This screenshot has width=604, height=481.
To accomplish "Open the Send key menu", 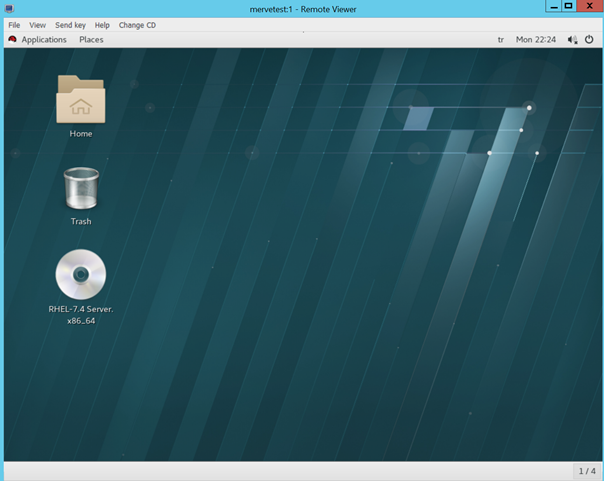I will coord(70,25).
